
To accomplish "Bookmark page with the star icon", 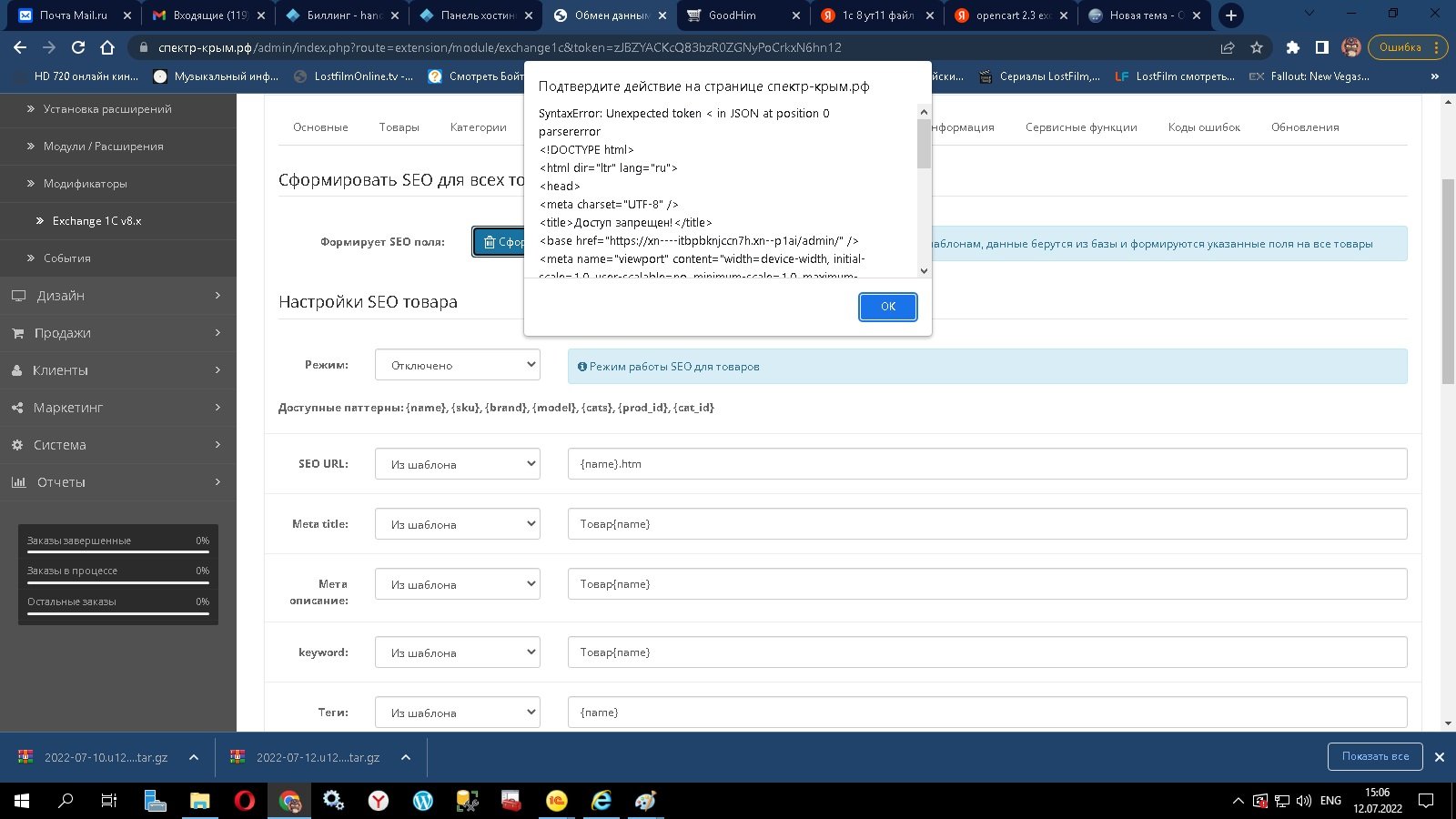I will 1257,47.
